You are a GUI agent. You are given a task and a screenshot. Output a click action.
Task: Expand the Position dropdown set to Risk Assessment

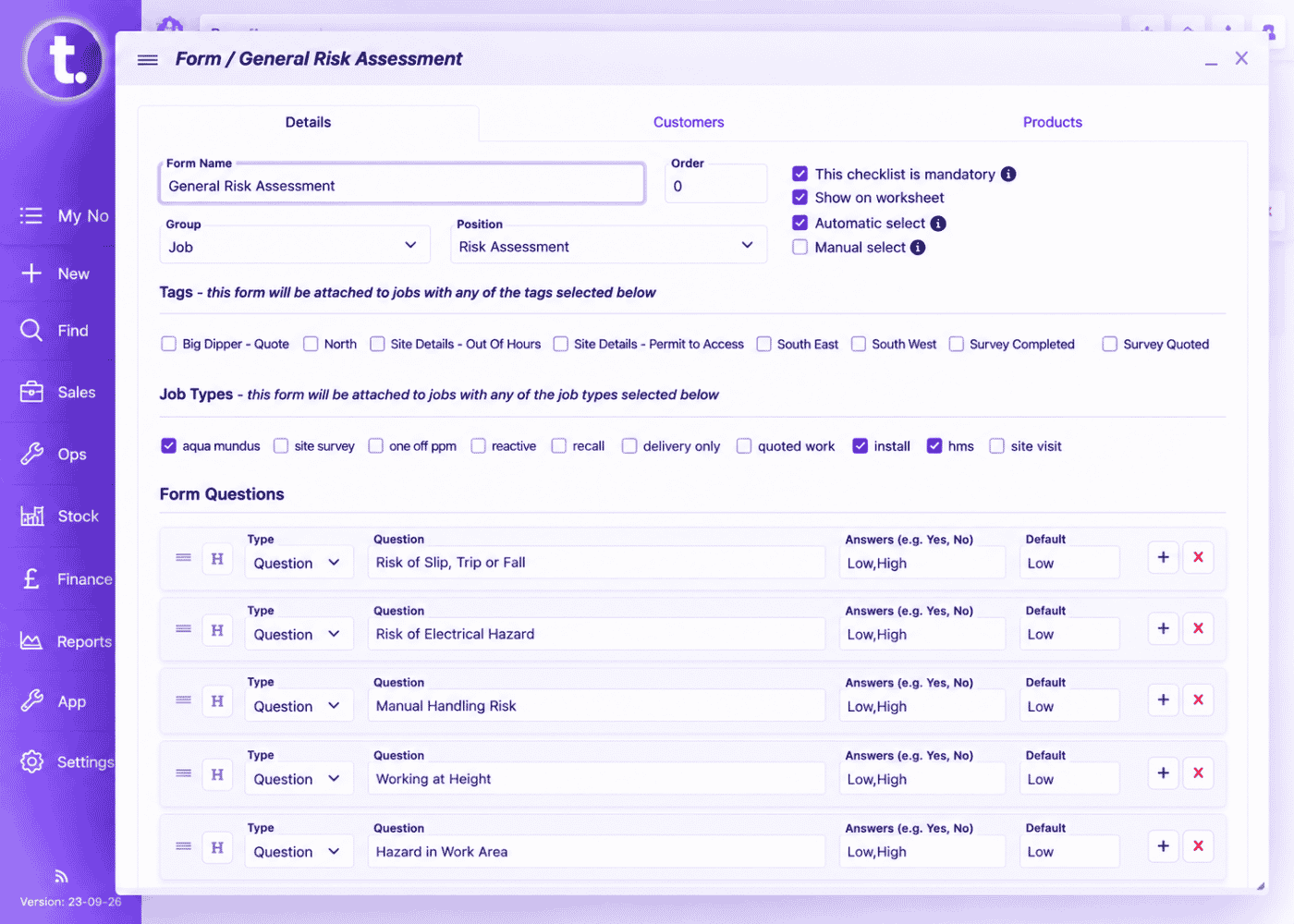pyautogui.click(x=609, y=246)
